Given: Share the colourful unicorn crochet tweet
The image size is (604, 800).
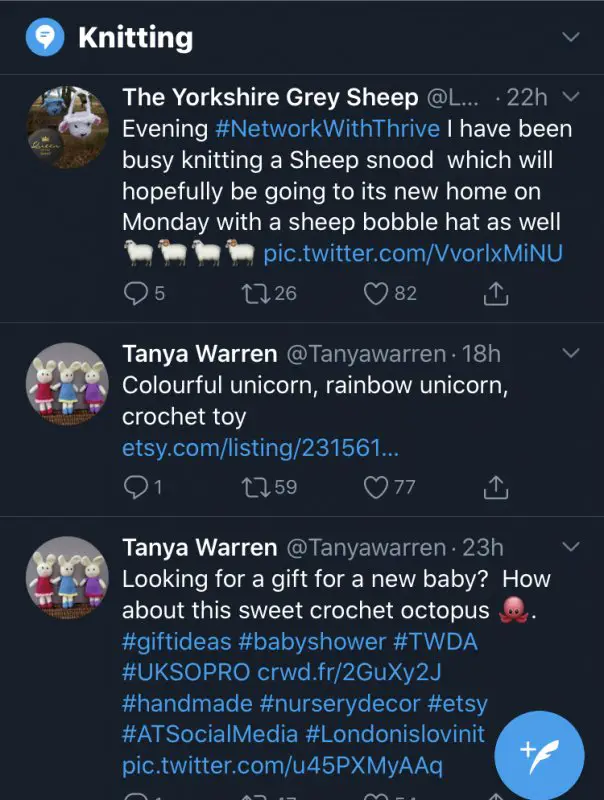Looking at the screenshot, I should tap(496, 487).
